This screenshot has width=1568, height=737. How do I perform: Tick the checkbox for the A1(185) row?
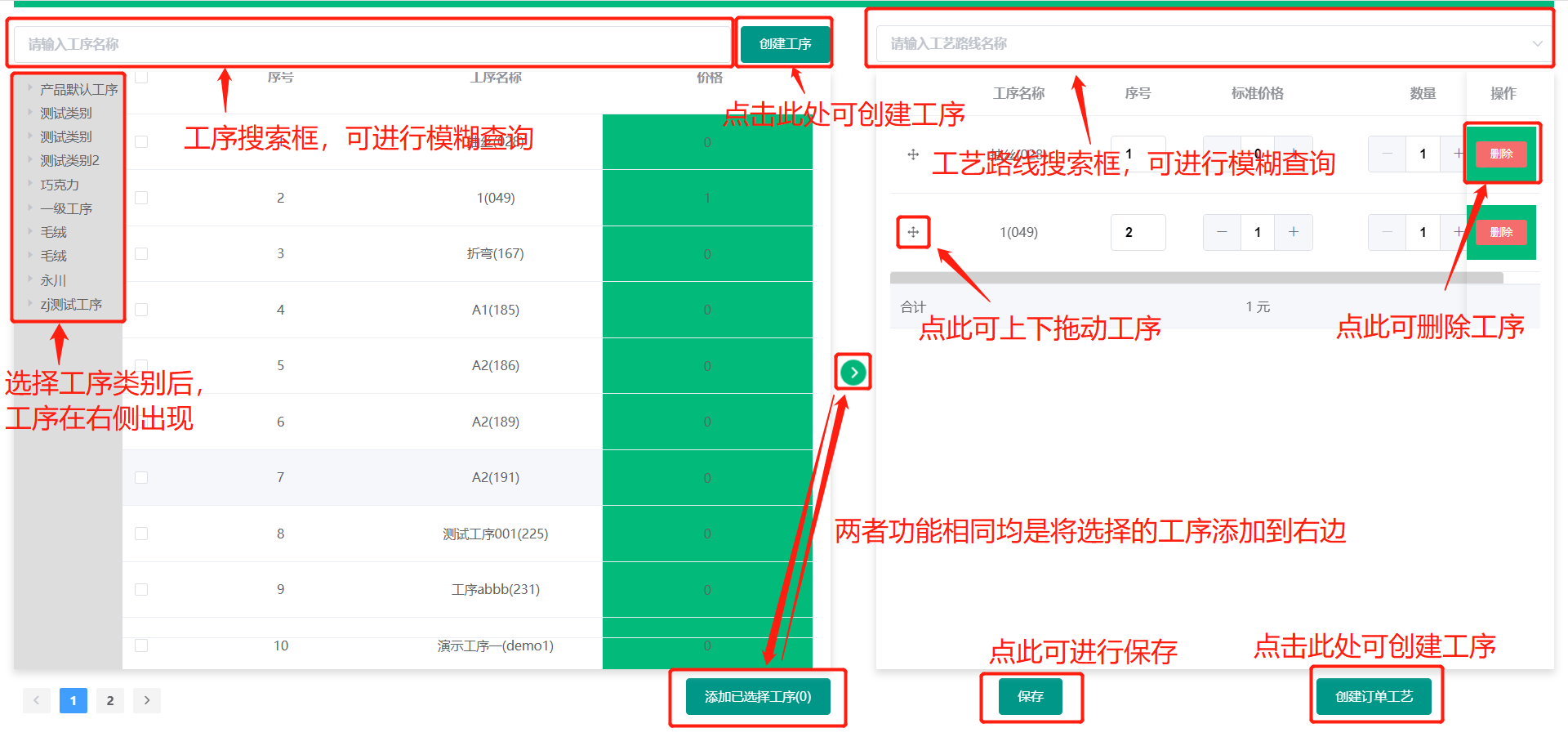[141, 310]
